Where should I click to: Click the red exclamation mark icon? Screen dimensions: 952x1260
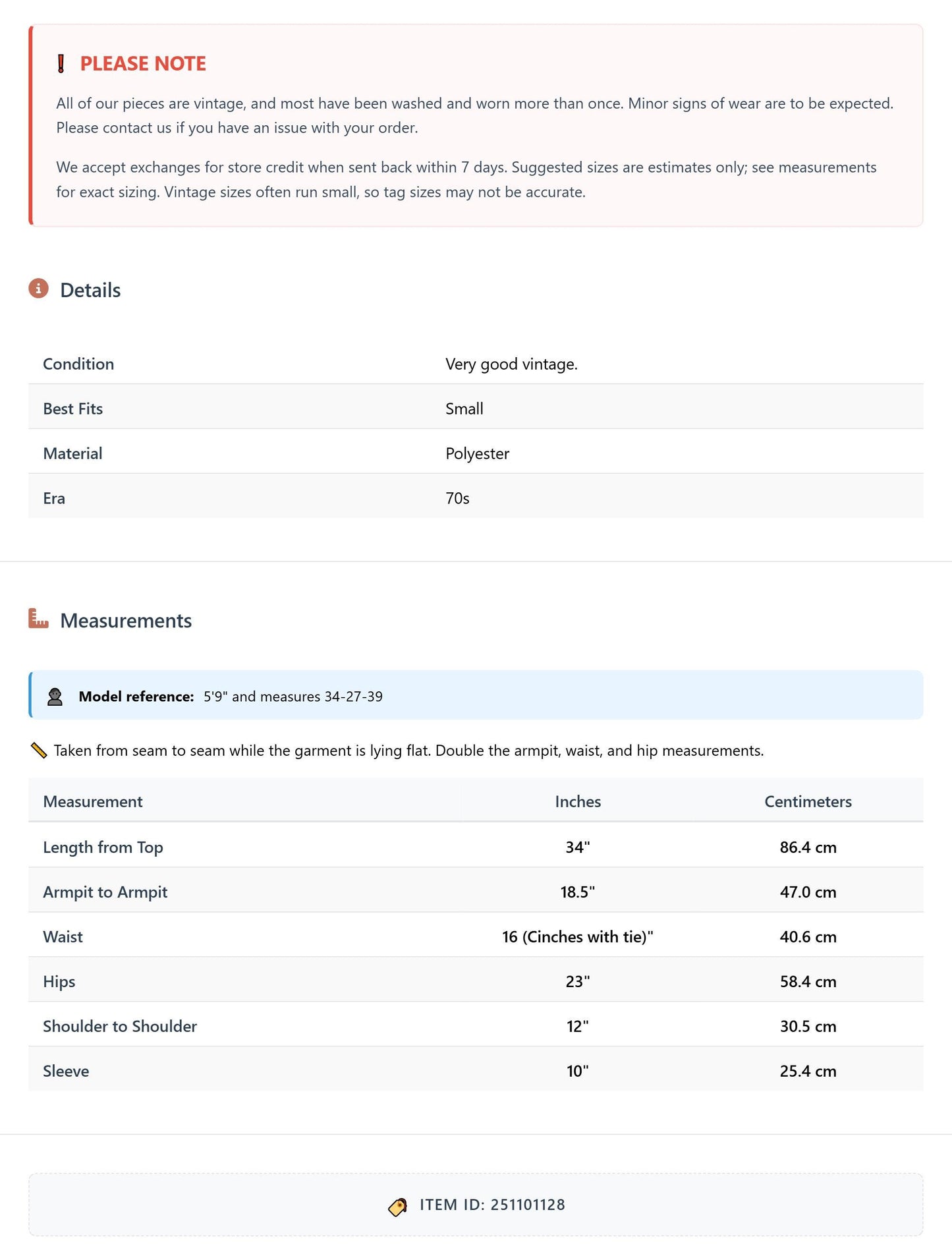tap(61, 64)
